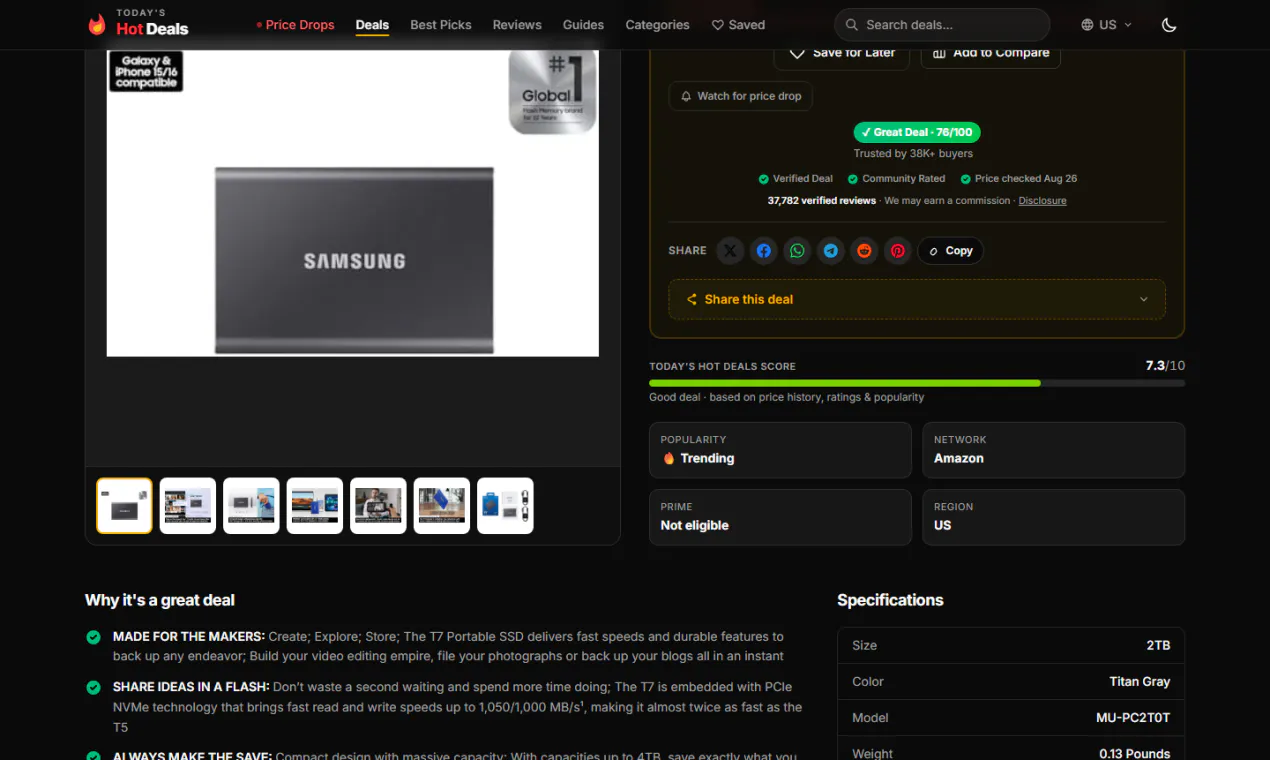
Task: Click the main Samsung SSD product image
Action: click(x=353, y=203)
